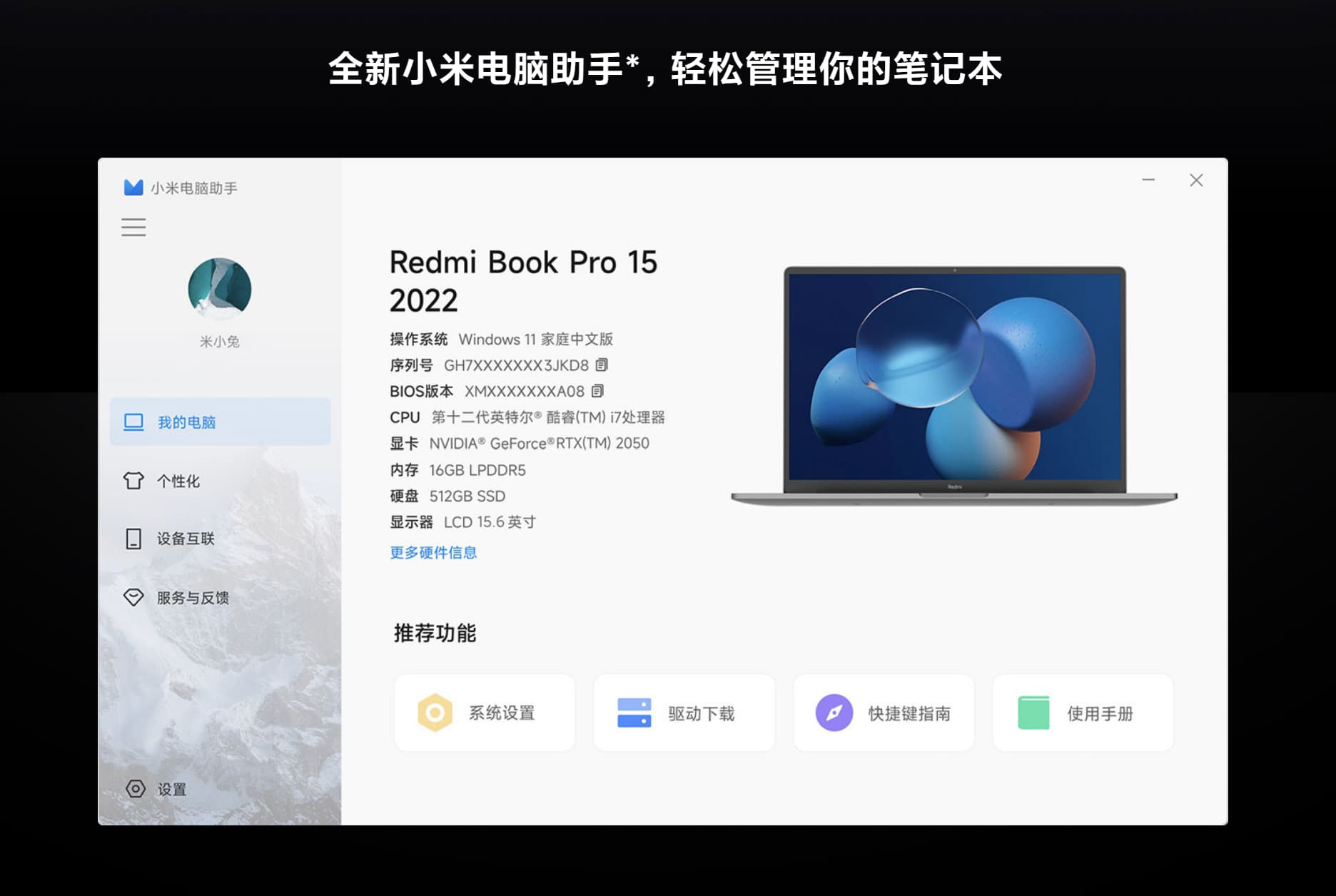Click the 16GB LPDDR5 memory value

(x=477, y=470)
